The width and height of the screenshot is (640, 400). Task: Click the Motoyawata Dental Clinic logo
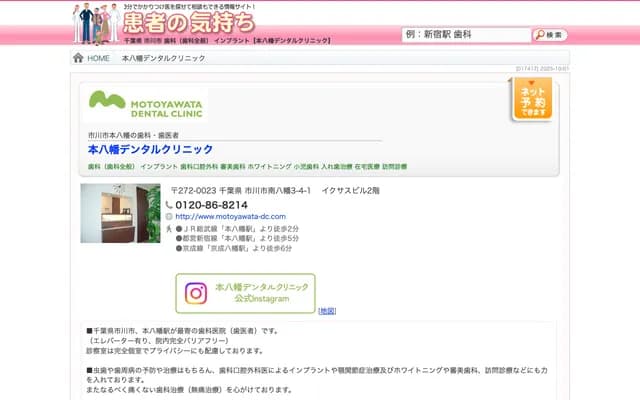pyautogui.click(x=145, y=104)
